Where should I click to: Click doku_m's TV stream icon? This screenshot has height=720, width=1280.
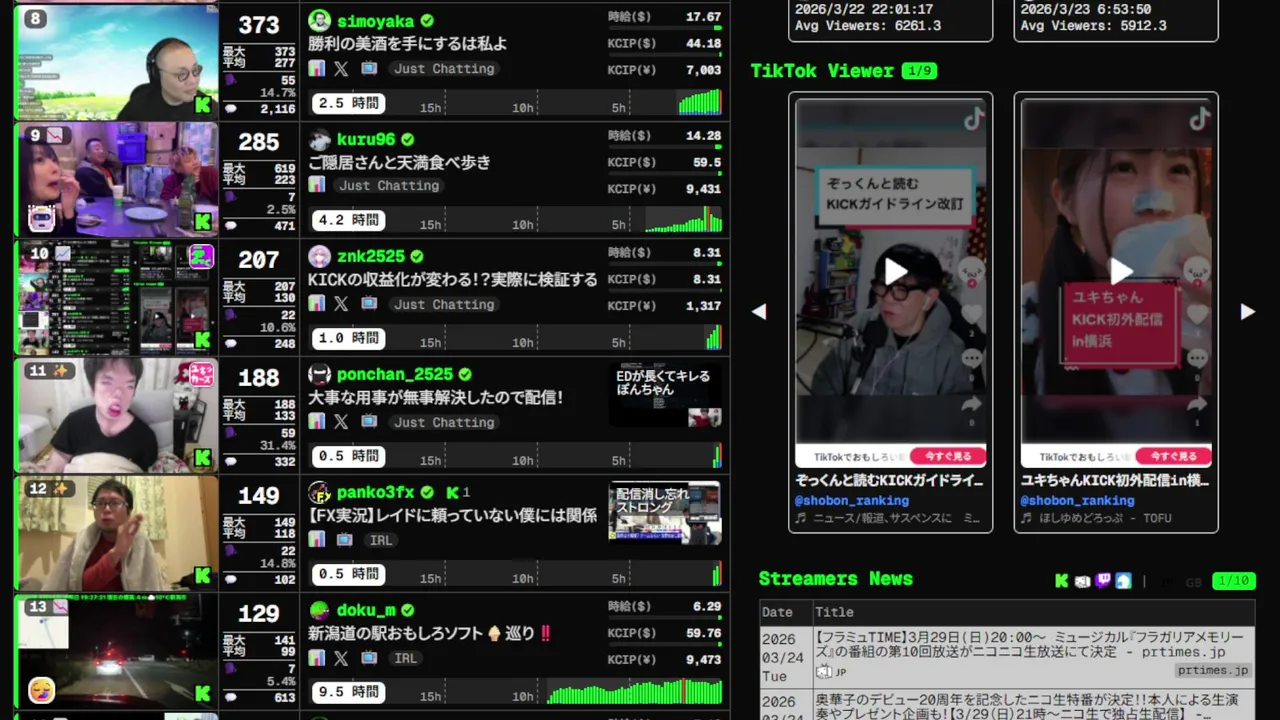coord(369,658)
